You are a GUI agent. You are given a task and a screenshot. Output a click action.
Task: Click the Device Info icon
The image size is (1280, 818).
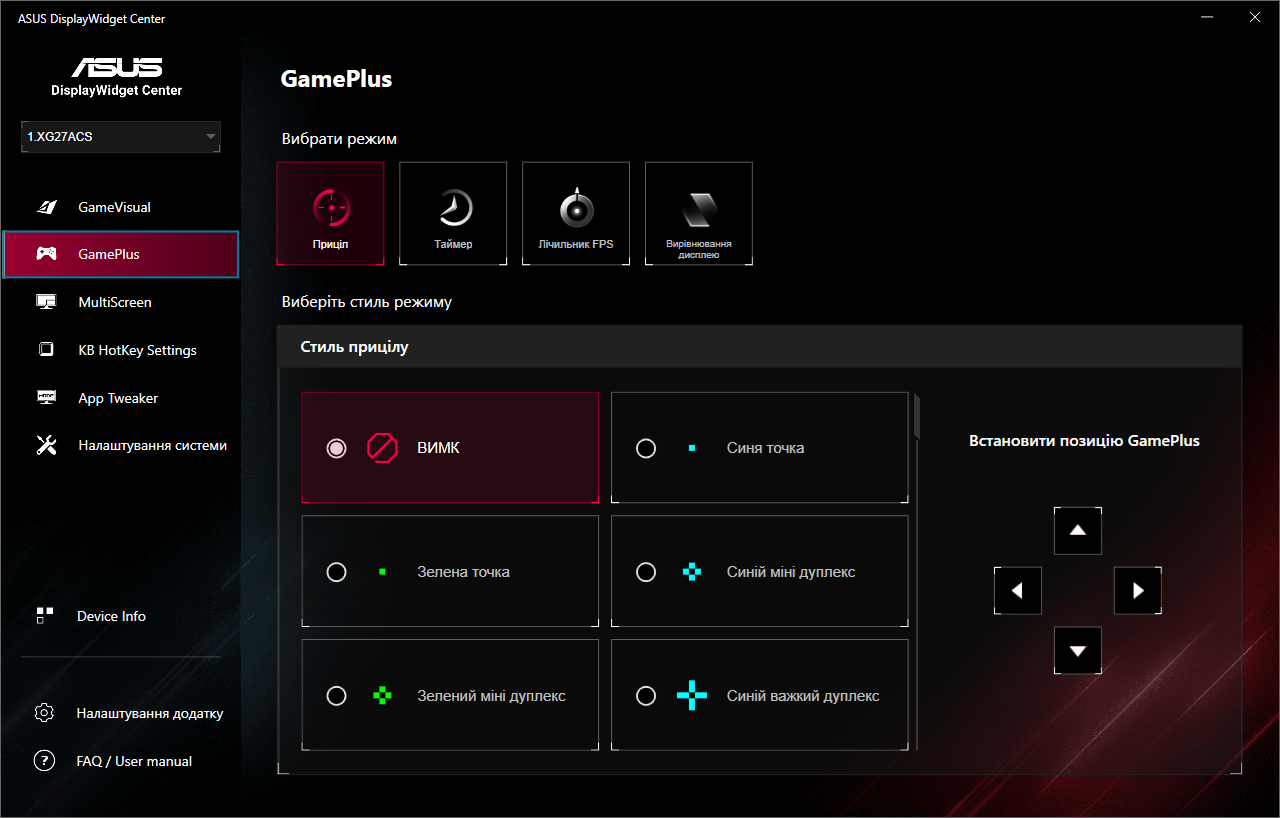(44, 616)
